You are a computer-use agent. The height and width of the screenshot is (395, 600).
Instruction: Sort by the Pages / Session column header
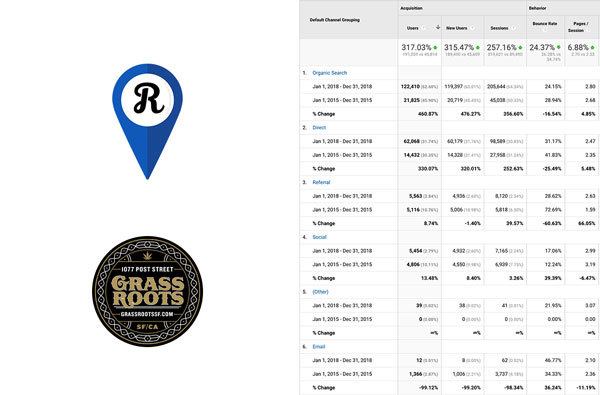(579, 27)
